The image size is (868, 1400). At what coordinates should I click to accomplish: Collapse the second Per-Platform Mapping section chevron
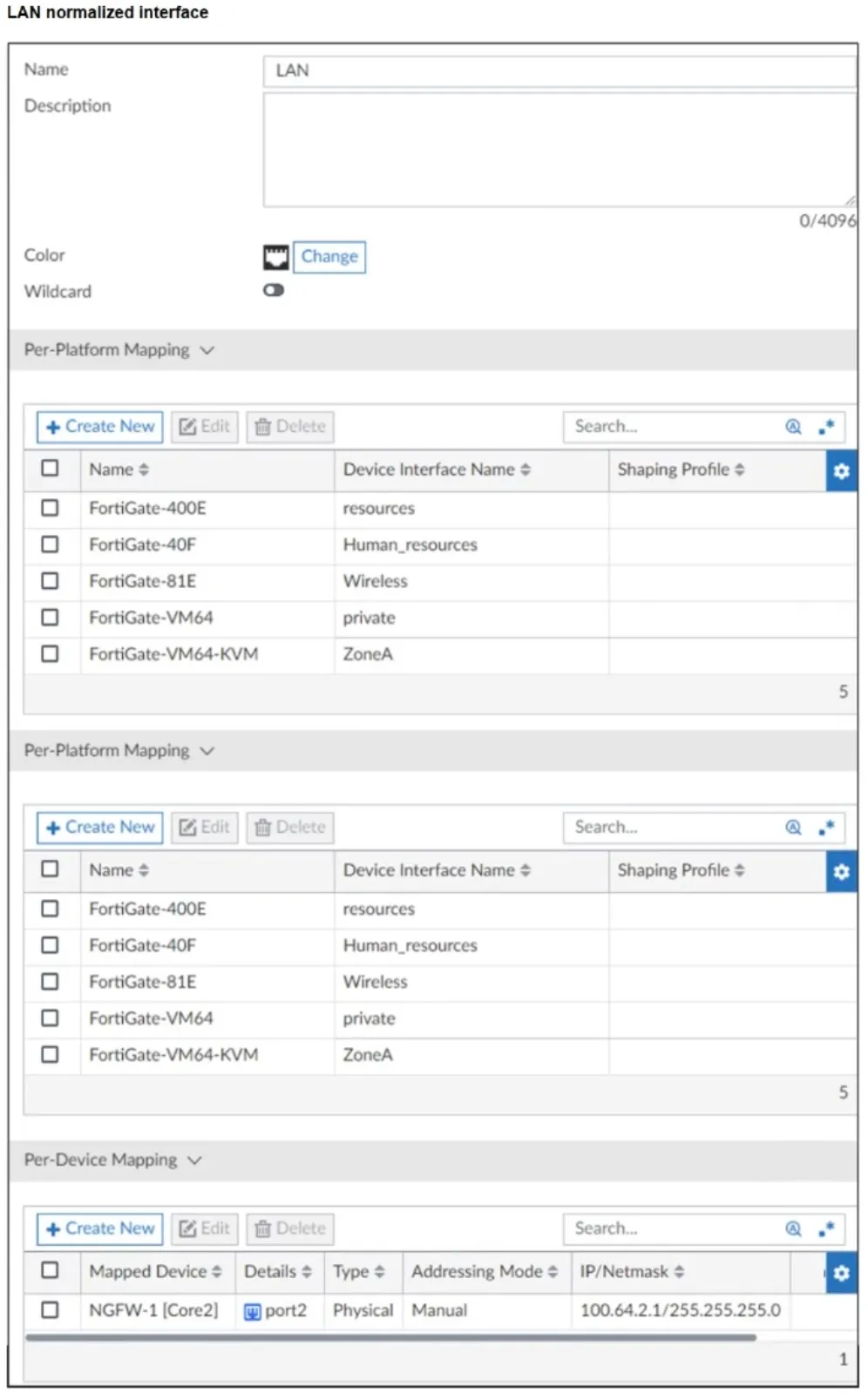pyautogui.click(x=207, y=751)
